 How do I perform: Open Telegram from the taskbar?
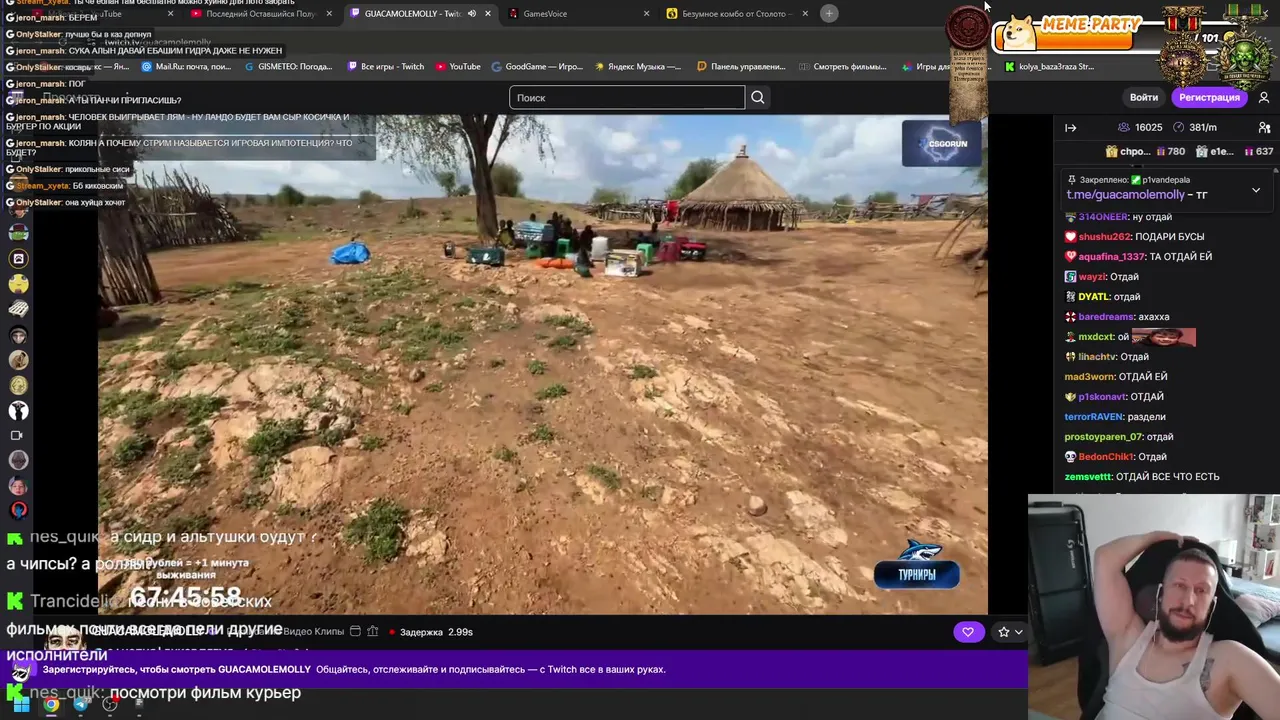[81, 704]
